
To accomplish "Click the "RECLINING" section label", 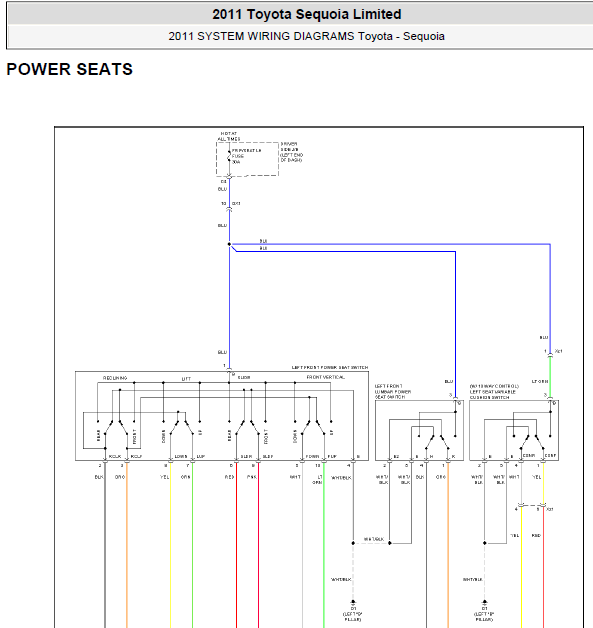I will click(x=115, y=378).
